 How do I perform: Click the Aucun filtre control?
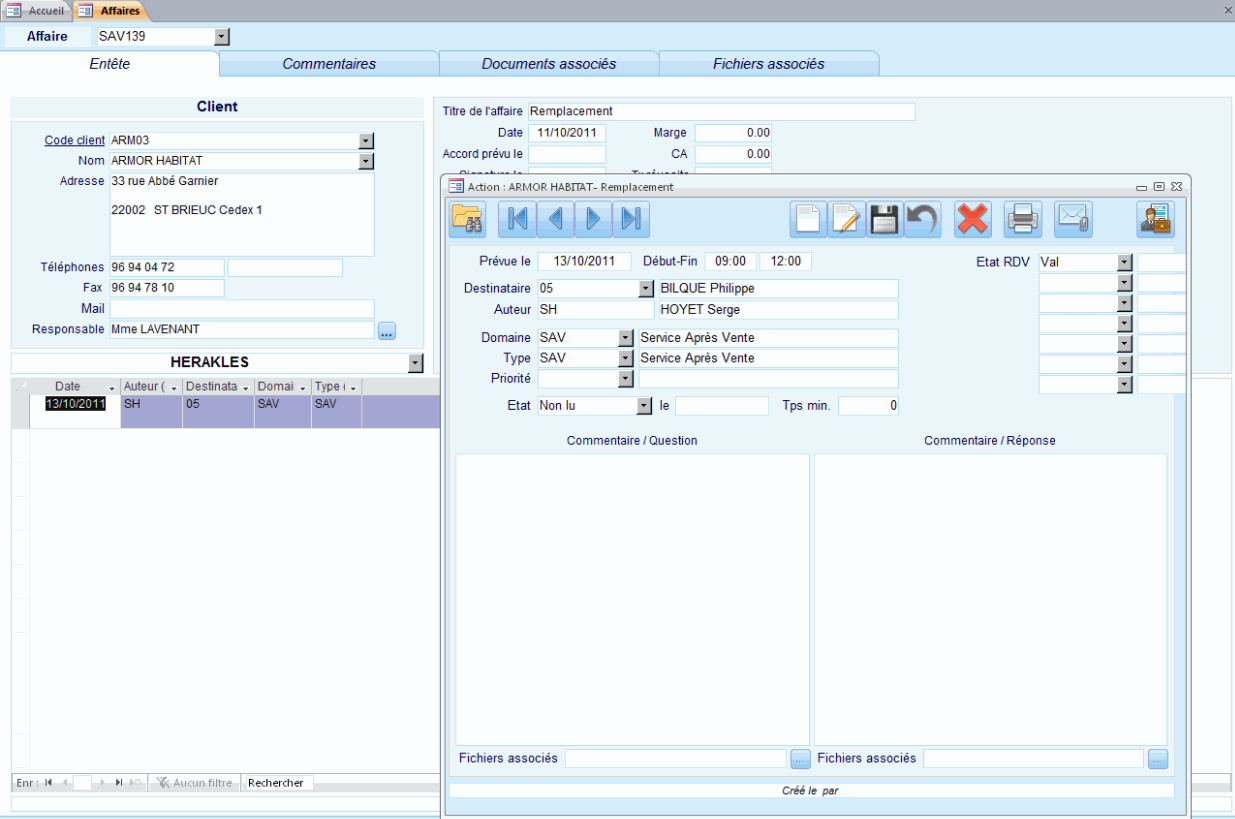pos(194,782)
